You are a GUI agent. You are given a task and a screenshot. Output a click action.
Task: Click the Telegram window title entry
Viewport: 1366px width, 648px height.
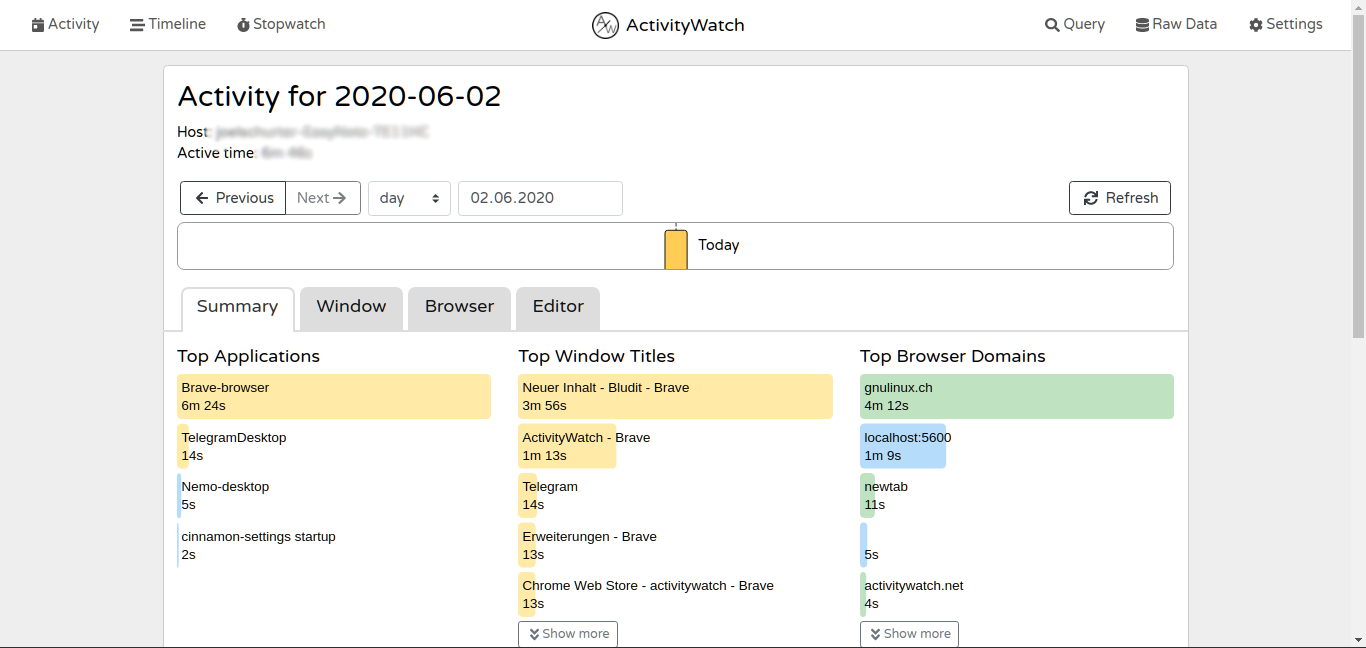tap(550, 496)
